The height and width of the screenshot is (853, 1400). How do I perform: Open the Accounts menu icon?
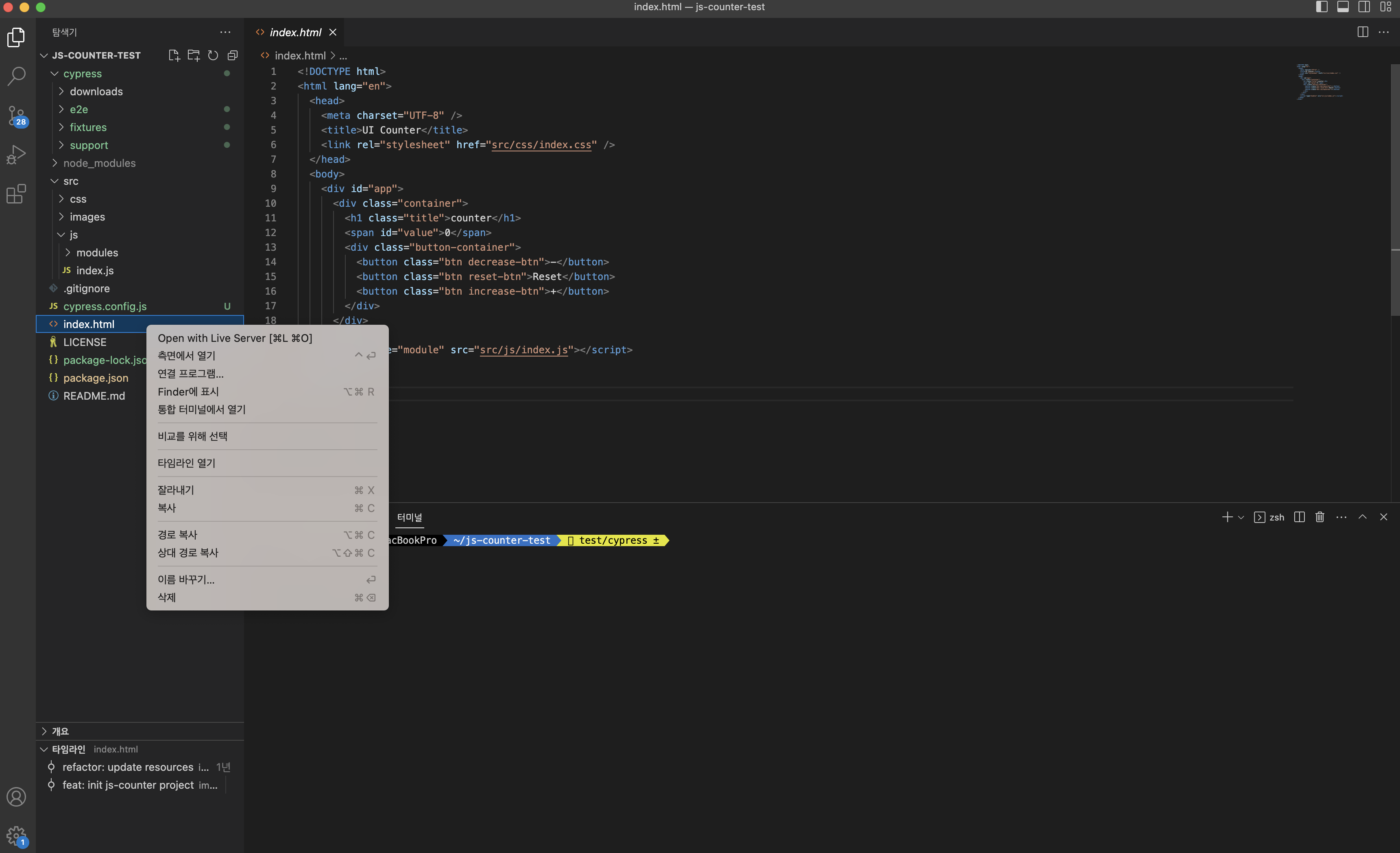click(17, 797)
